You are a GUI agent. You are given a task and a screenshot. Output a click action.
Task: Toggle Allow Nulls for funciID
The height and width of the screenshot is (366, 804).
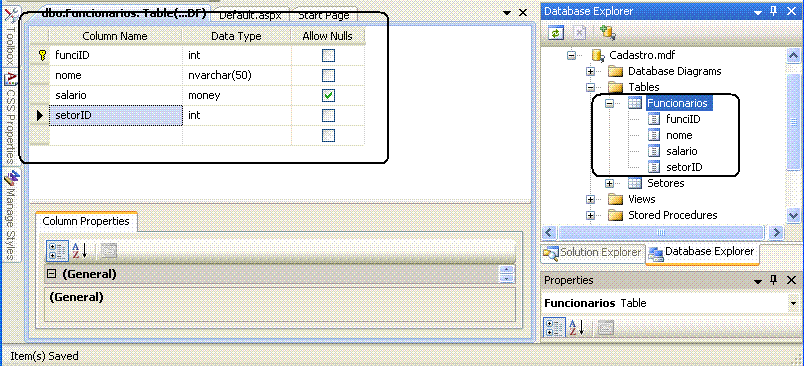pyautogui.click(x=328, y=55)
